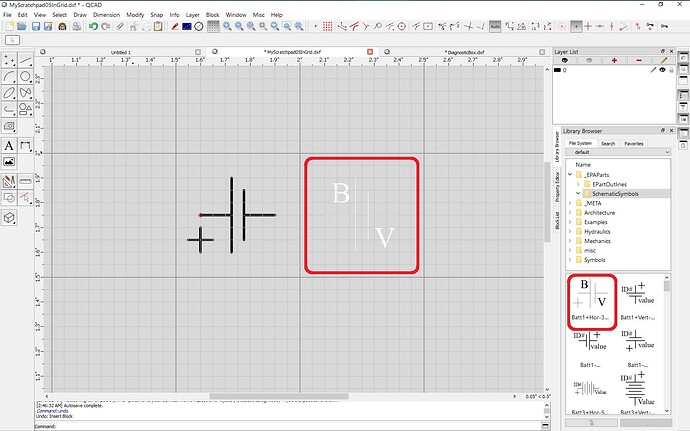Cut selection with the scissors icon
This screenshot has width=690, height=431.
(x=133, y=26)
